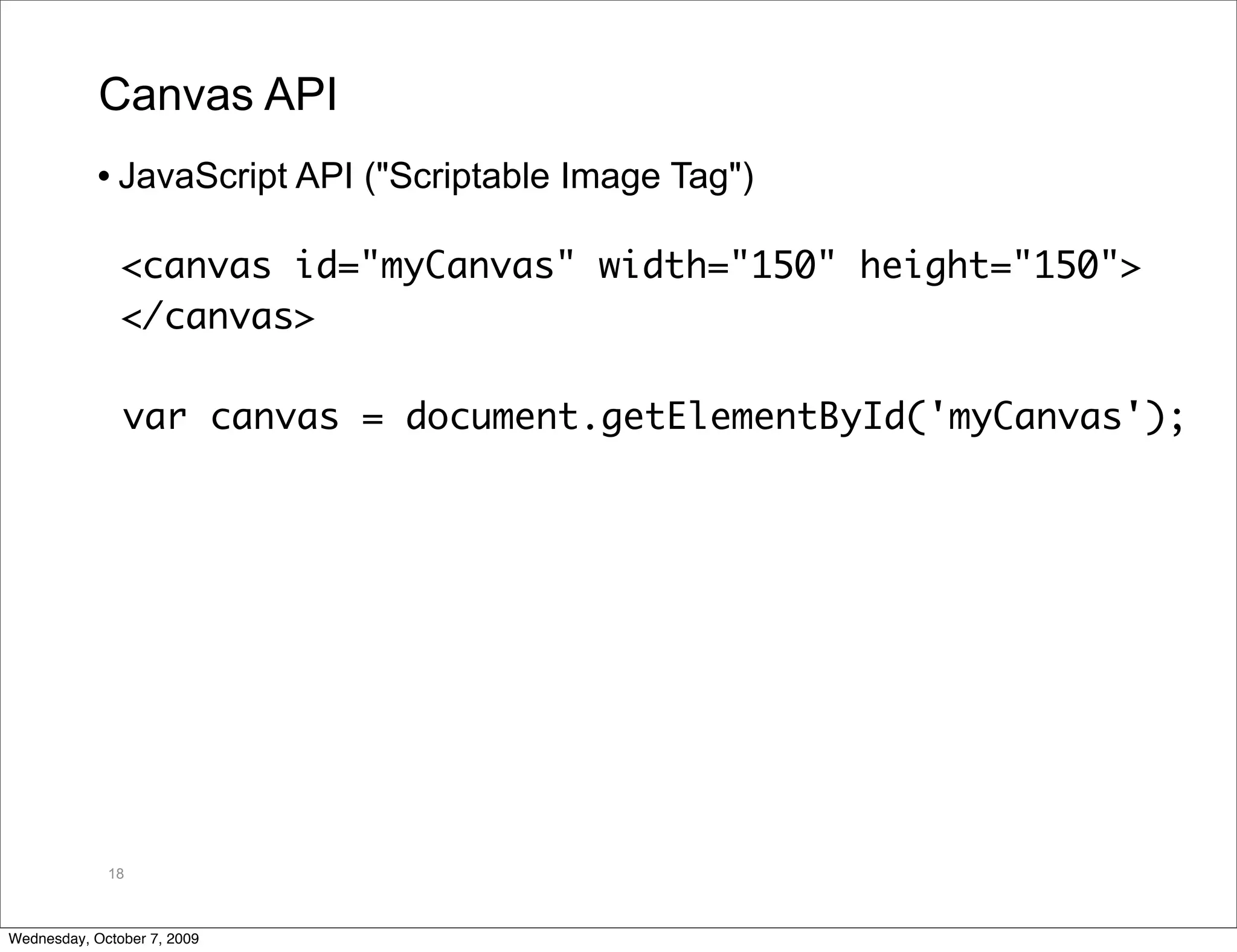Click the slide number 18
The width and height of the screenshot is (1237, 952).
(x=116, y=873)
